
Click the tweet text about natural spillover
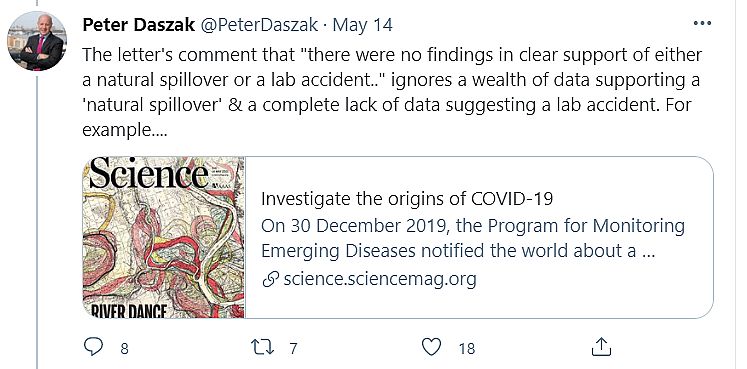point(392,92)
